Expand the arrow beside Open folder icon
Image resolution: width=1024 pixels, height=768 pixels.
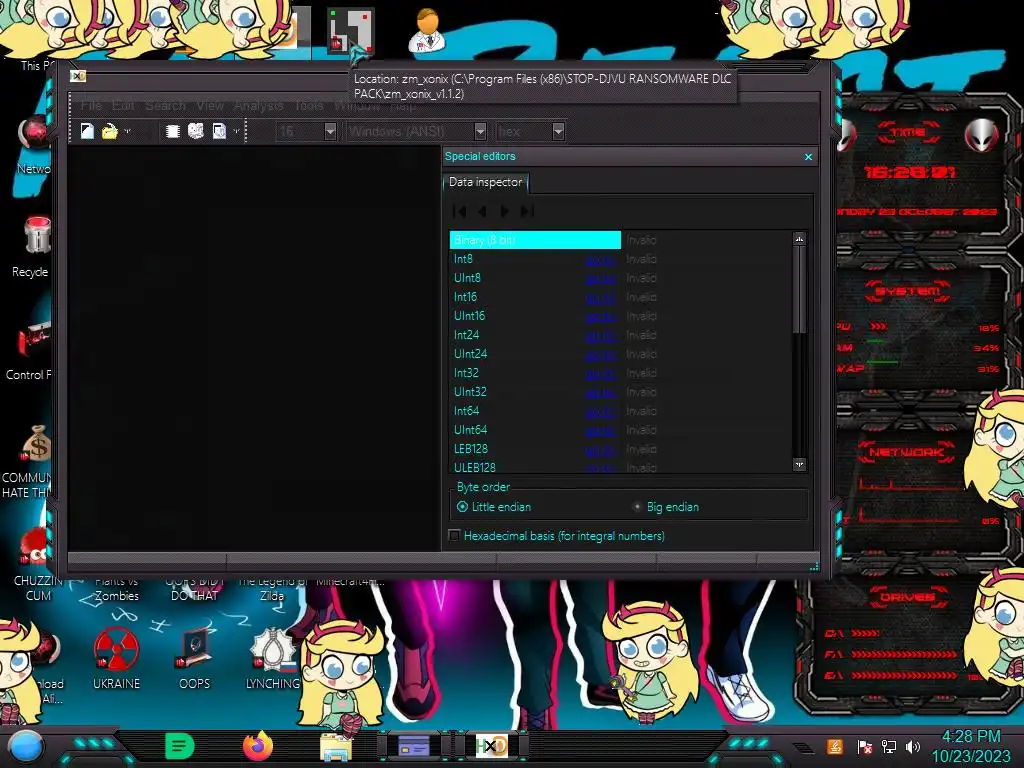coord(127,131)
